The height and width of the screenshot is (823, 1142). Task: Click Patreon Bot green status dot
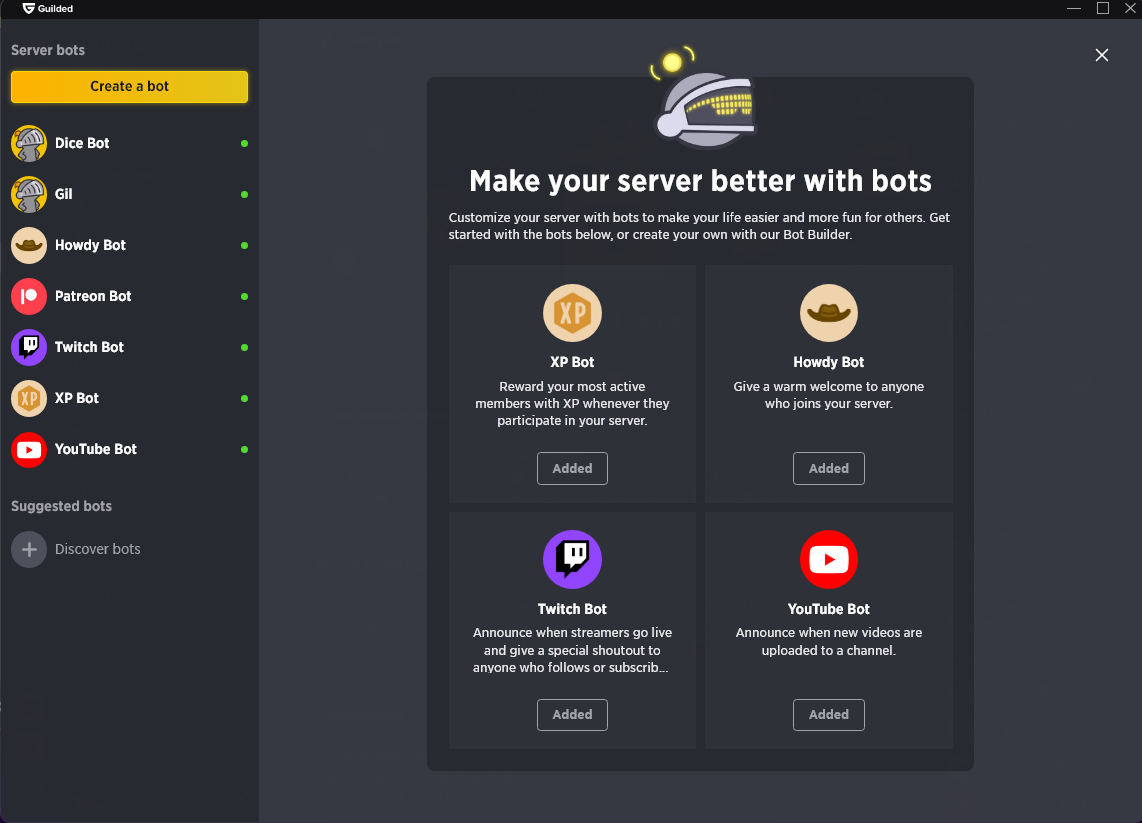[x=245, y=296]
